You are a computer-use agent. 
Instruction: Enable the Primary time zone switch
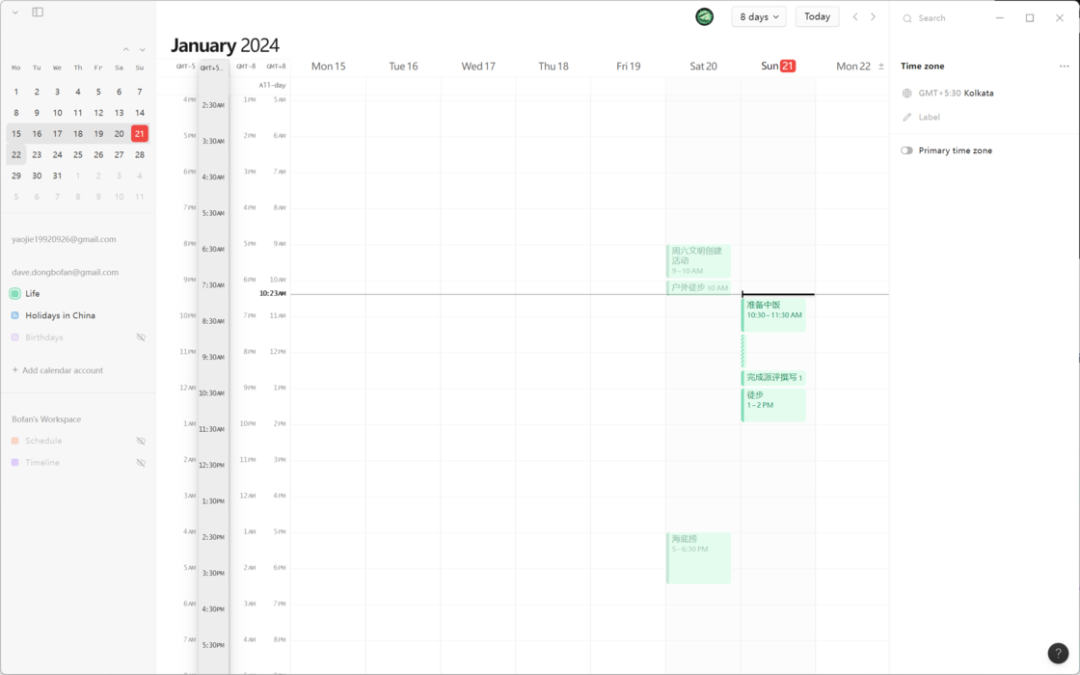click(x=906, y=151)
